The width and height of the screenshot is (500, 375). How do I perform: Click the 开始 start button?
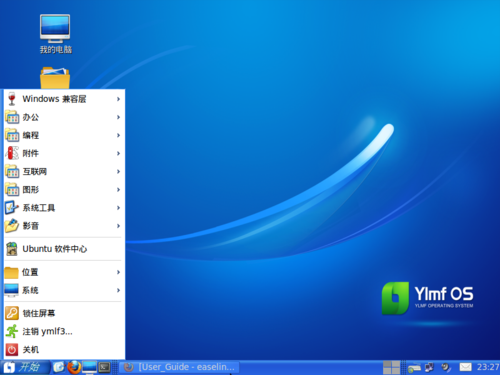tap(25, 367)
